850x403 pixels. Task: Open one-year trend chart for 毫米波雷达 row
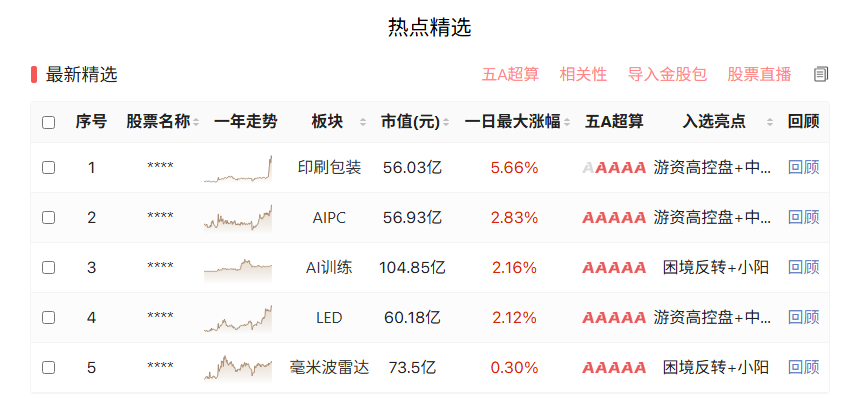click(238, 368)
